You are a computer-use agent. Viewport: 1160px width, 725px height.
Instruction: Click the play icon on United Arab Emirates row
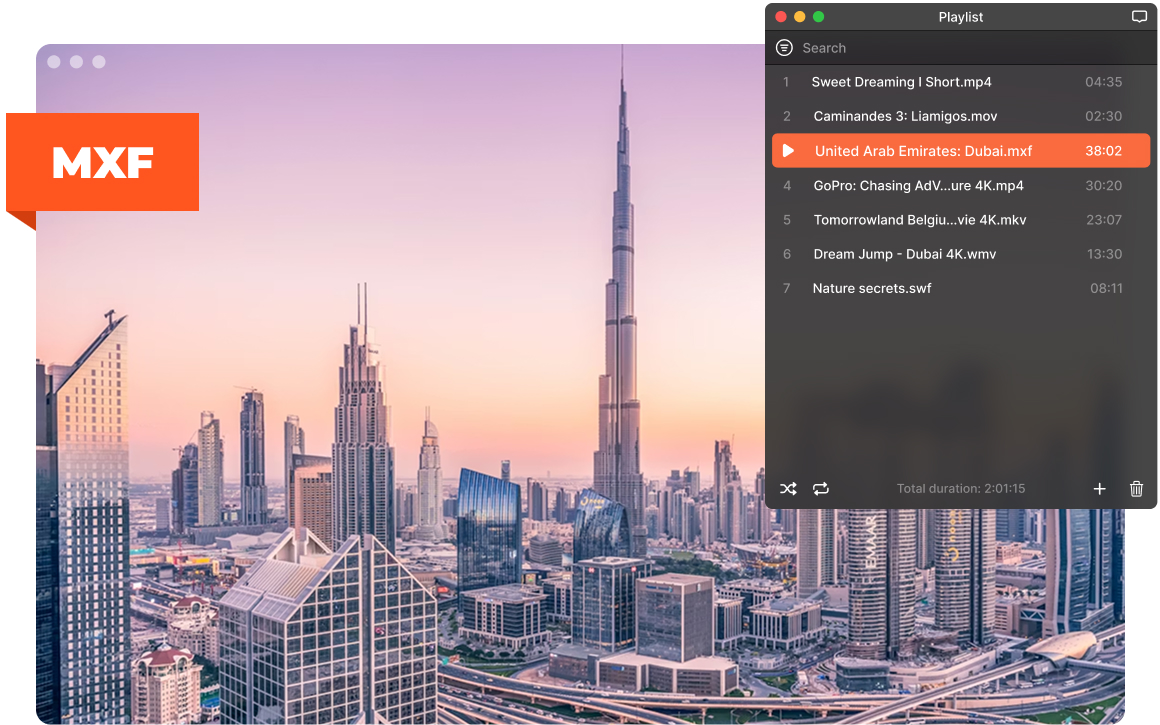coord(789,151)
